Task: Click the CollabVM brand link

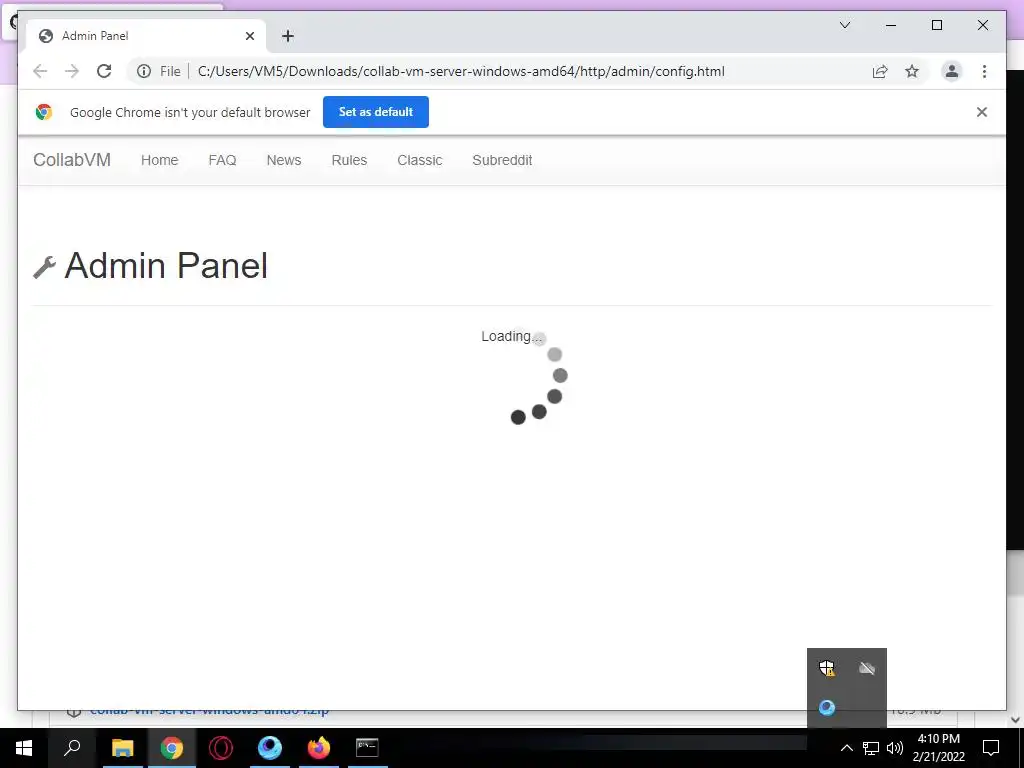Action: (x=72, y=160)
